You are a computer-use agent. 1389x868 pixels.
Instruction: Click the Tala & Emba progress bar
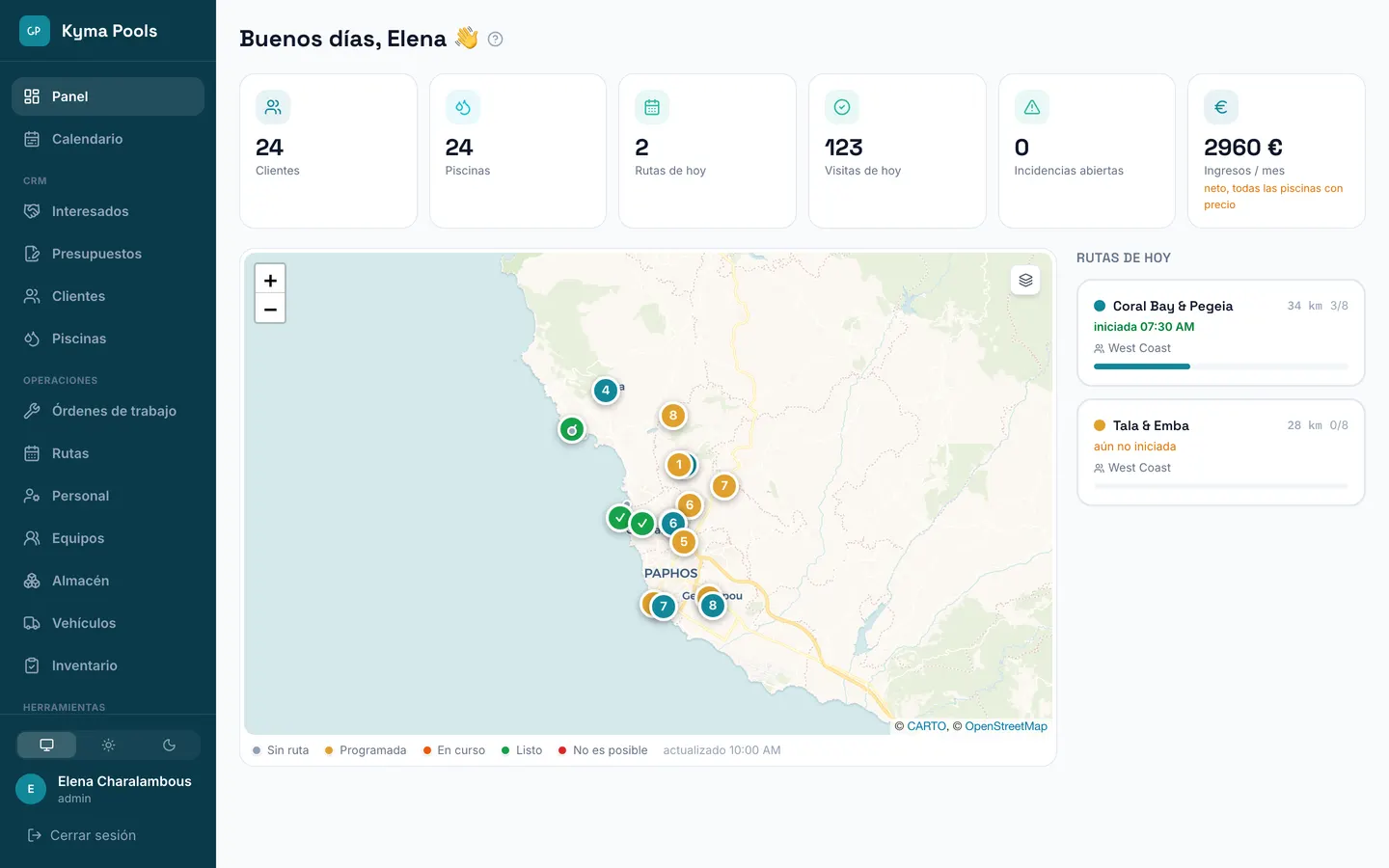pos(1221,486)
